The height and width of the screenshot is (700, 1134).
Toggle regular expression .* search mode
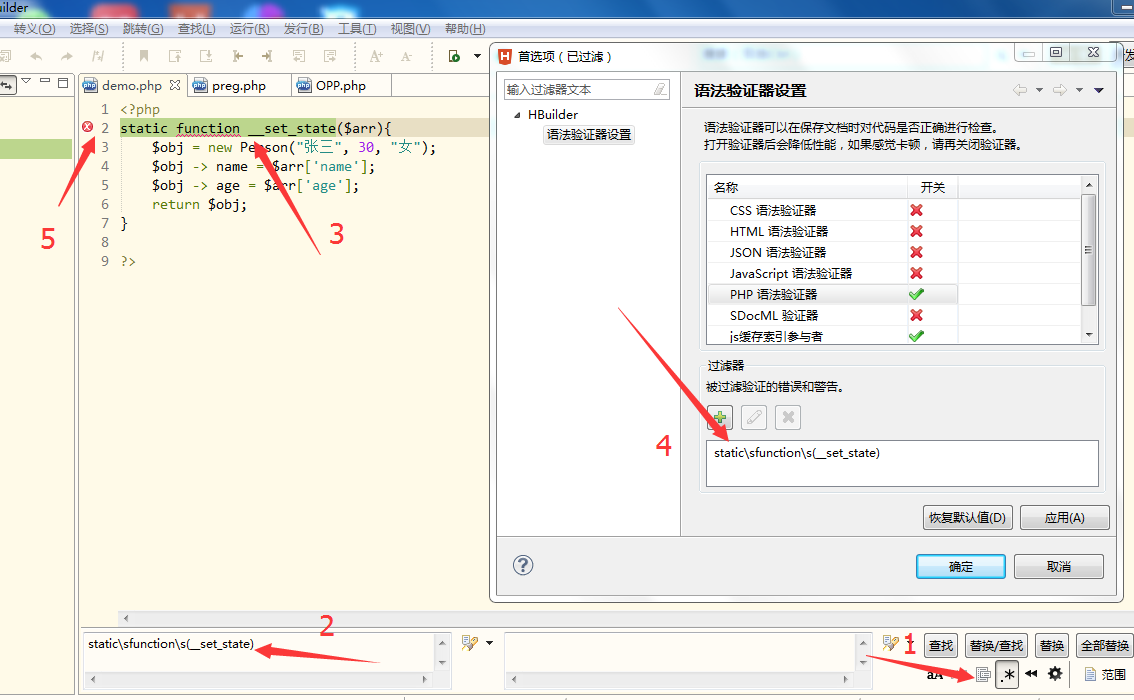coord(1007,675)
